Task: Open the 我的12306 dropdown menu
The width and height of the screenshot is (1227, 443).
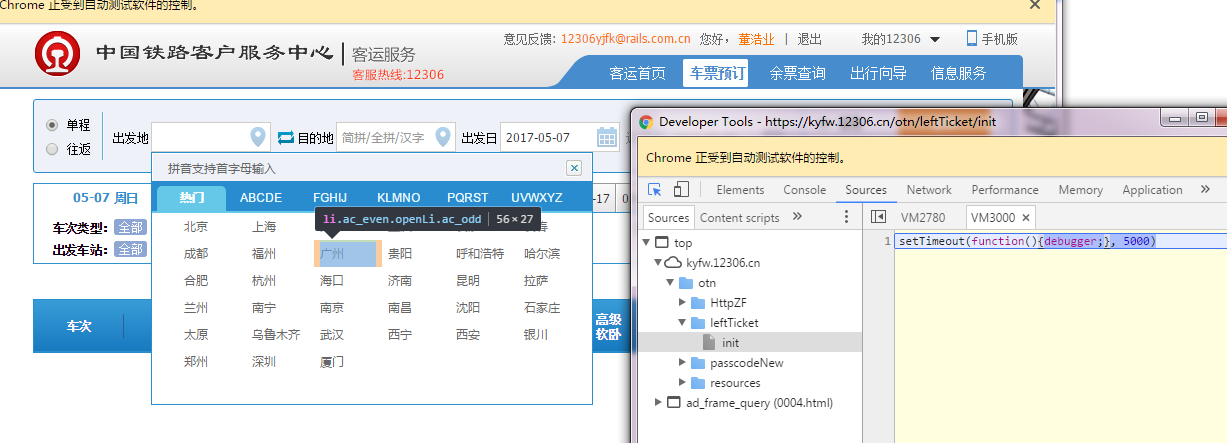Action: [900, 39]
